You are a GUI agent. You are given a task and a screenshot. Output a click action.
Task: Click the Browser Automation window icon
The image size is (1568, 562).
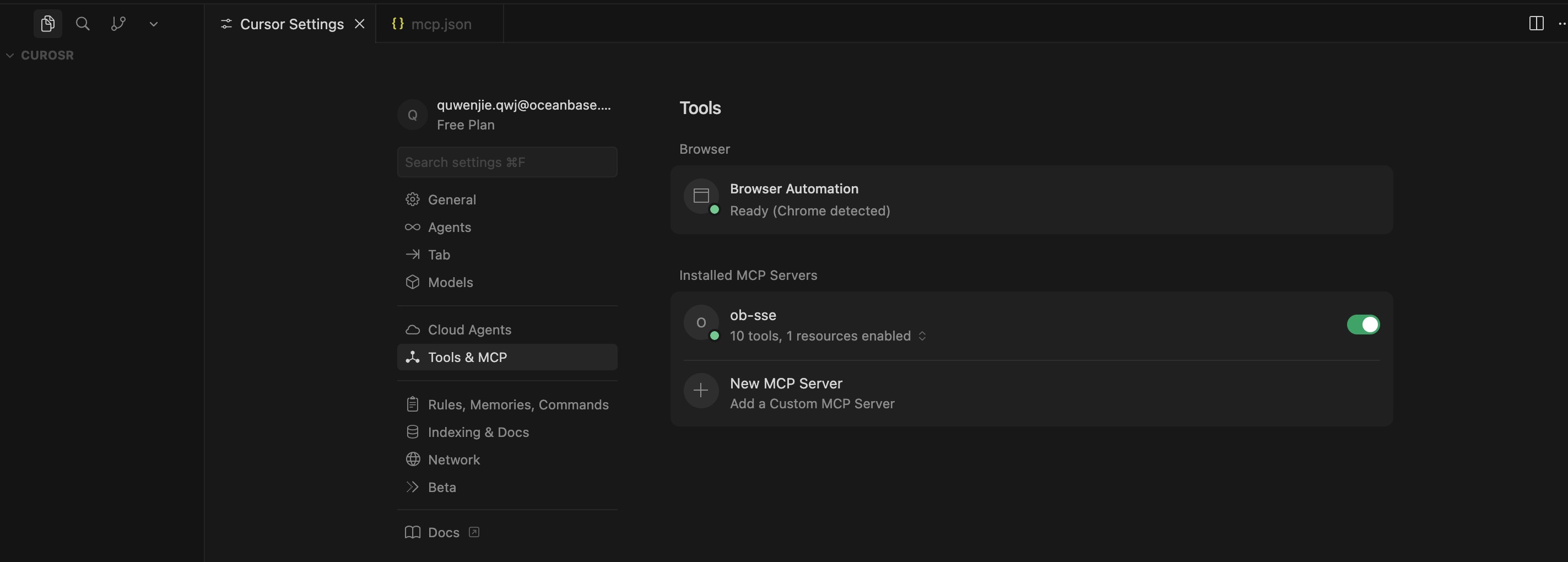pyautogui.click(x=701, y=196)
